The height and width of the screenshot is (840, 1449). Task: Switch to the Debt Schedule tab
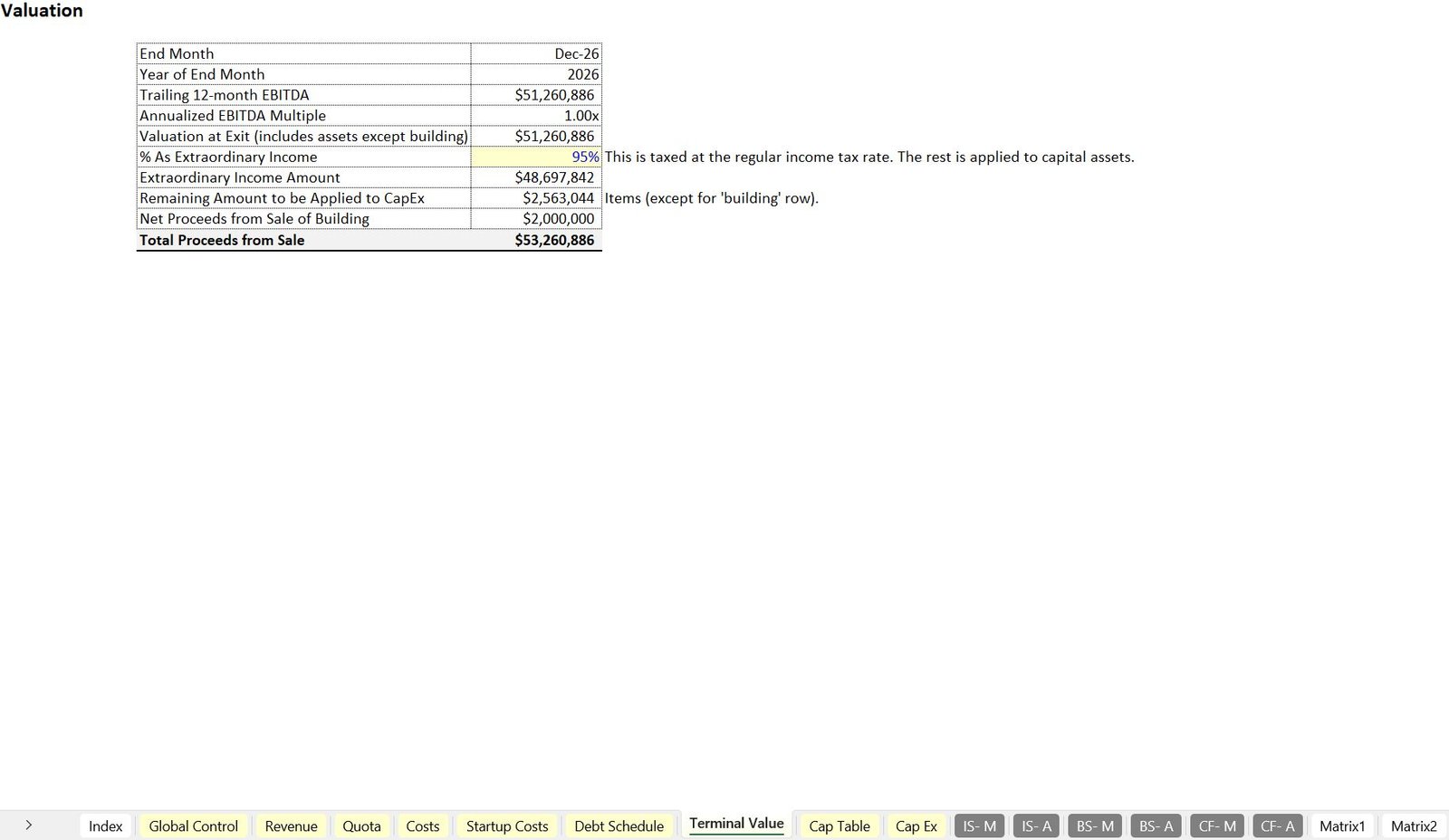[619, 826]
